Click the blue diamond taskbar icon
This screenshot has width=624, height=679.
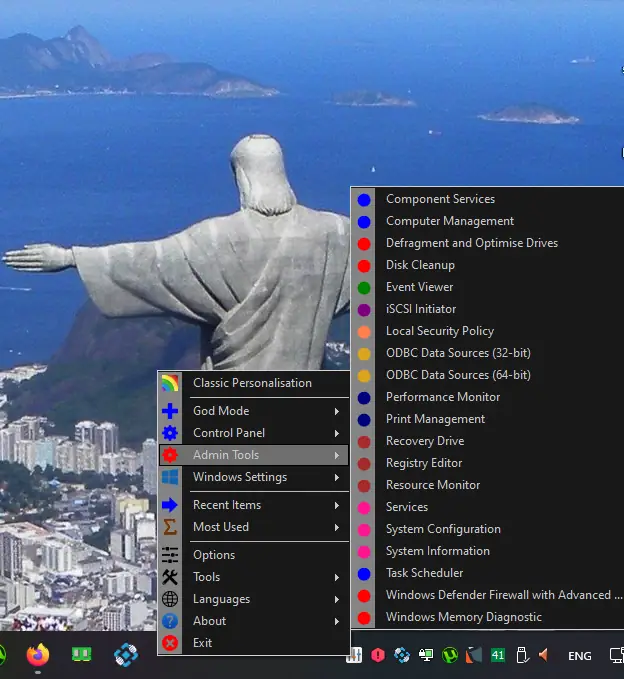[x=126, y=655]
